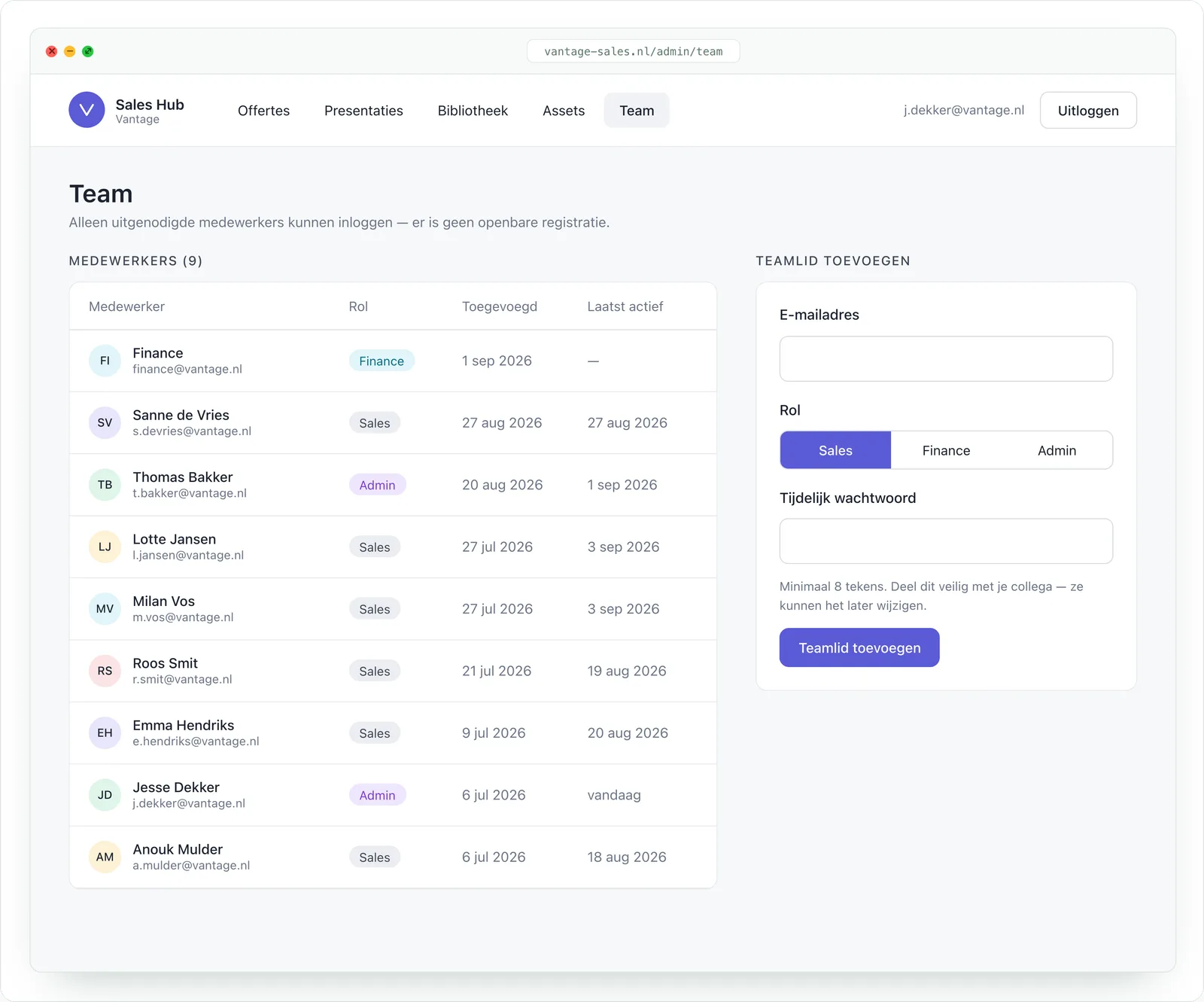Click the browser address bar URL
The width and height of the screenshot is (1204, 1002).
633,51
